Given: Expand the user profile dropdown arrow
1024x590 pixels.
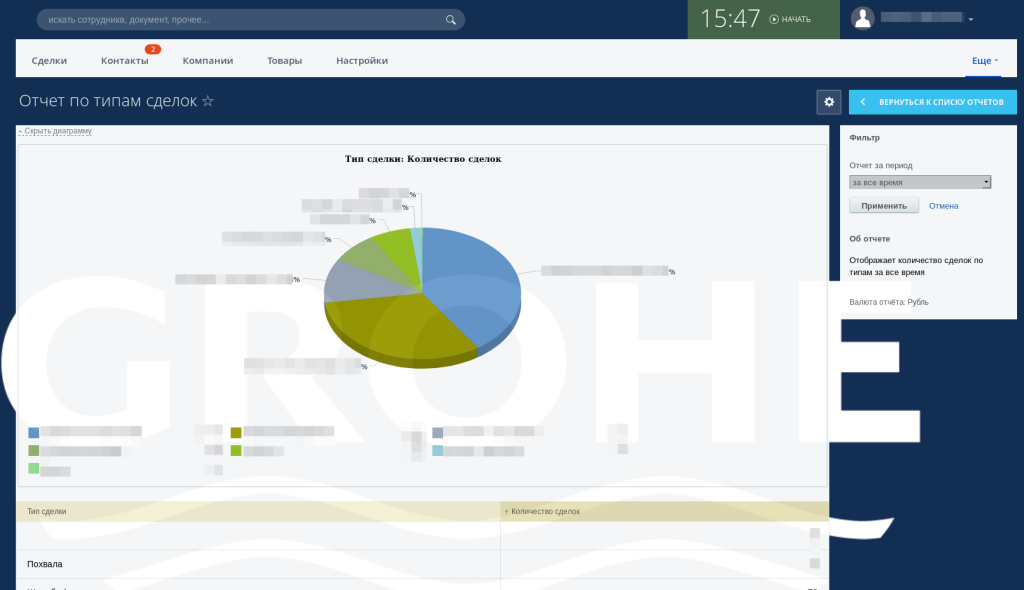Looking at the screenshot, I should tap(970, 20).
